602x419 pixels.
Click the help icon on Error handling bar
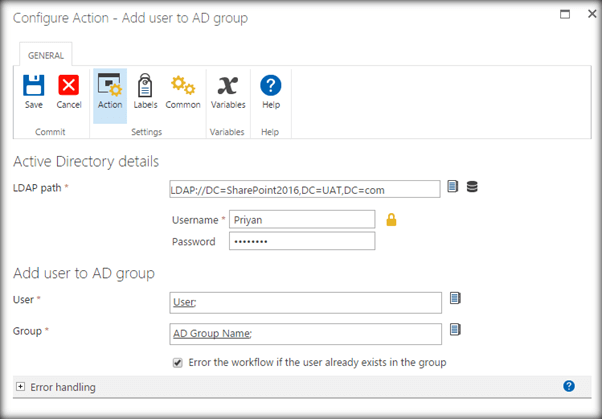pos(569,386)
